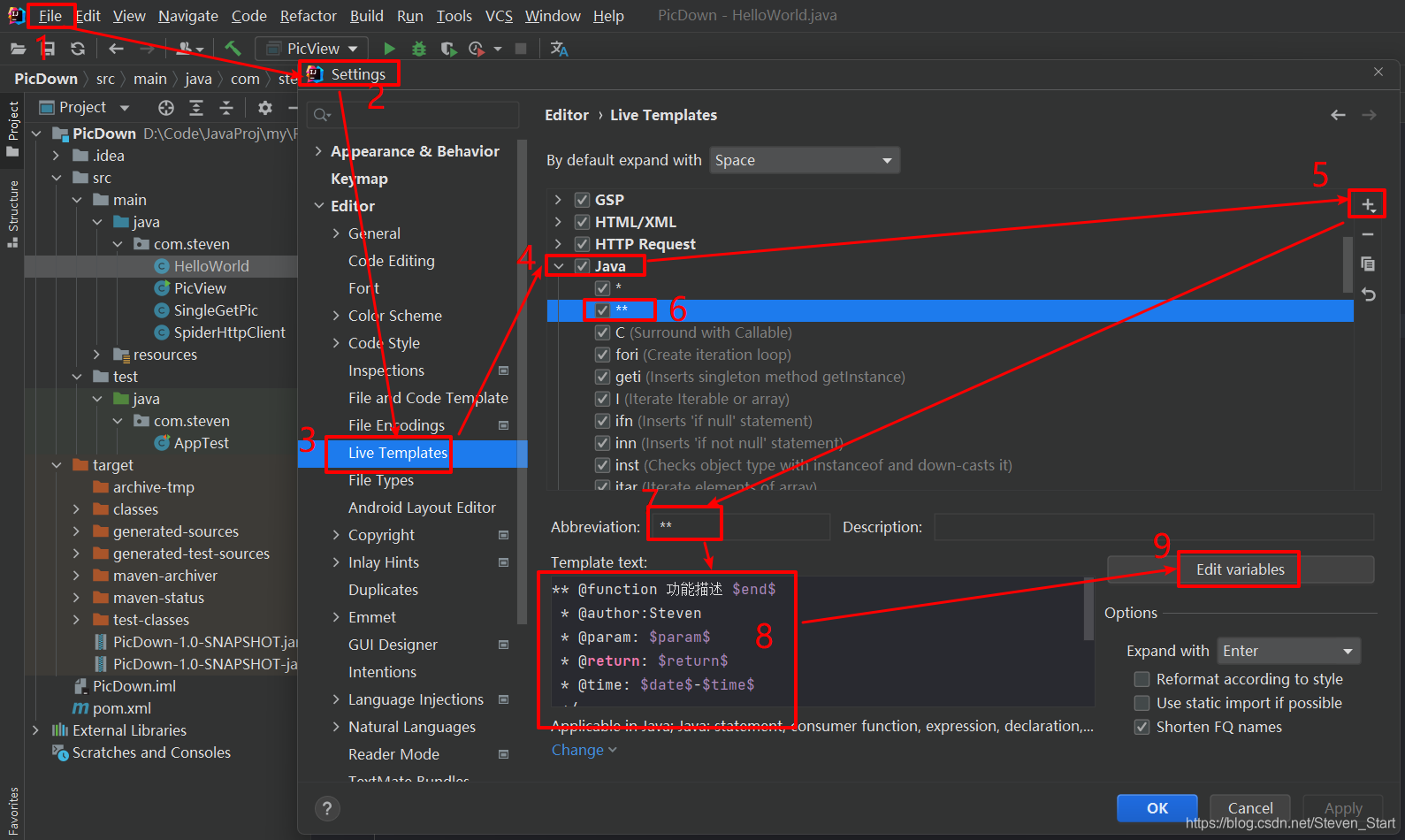Open the Structure tool window sidebar
Viewport: 1405px width, 840px height.
point(12,213)
